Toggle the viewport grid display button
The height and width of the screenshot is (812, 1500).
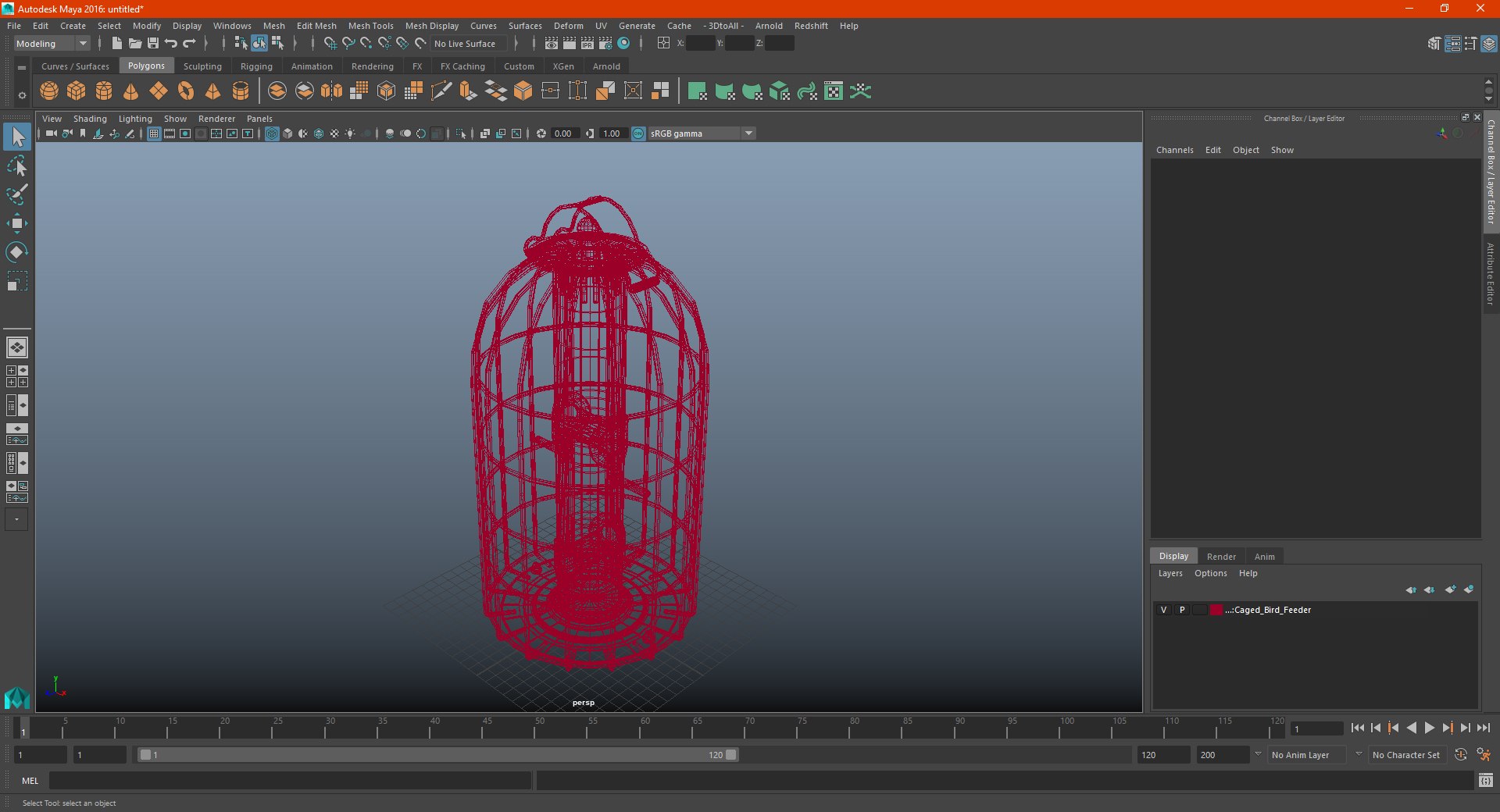pyautogui.click(x=154, y=134)
